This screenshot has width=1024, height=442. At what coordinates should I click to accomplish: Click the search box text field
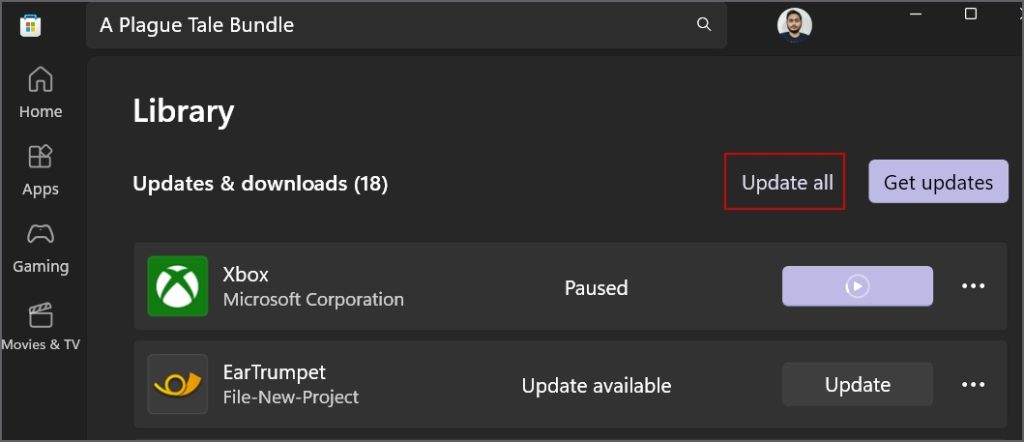tap(390, 25)
